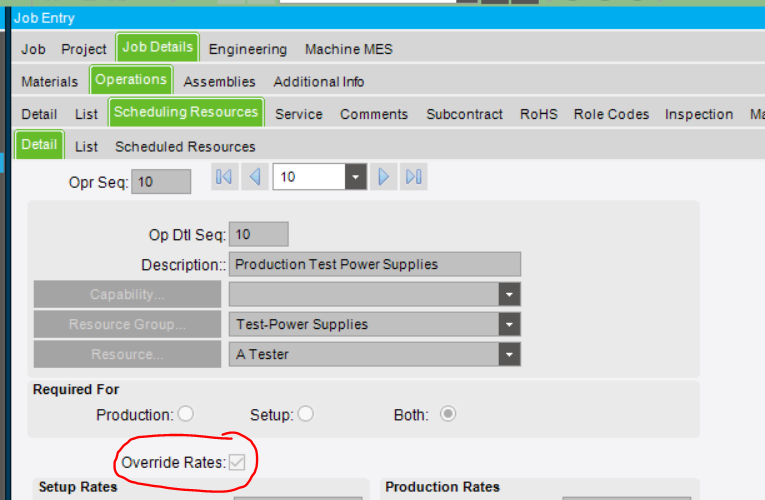Select the Operations tab

tap(131, 80)
